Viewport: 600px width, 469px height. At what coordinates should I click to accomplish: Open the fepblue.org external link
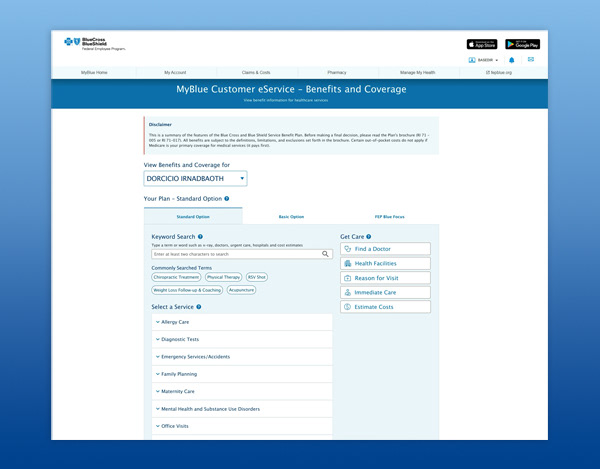click(499, 72)
